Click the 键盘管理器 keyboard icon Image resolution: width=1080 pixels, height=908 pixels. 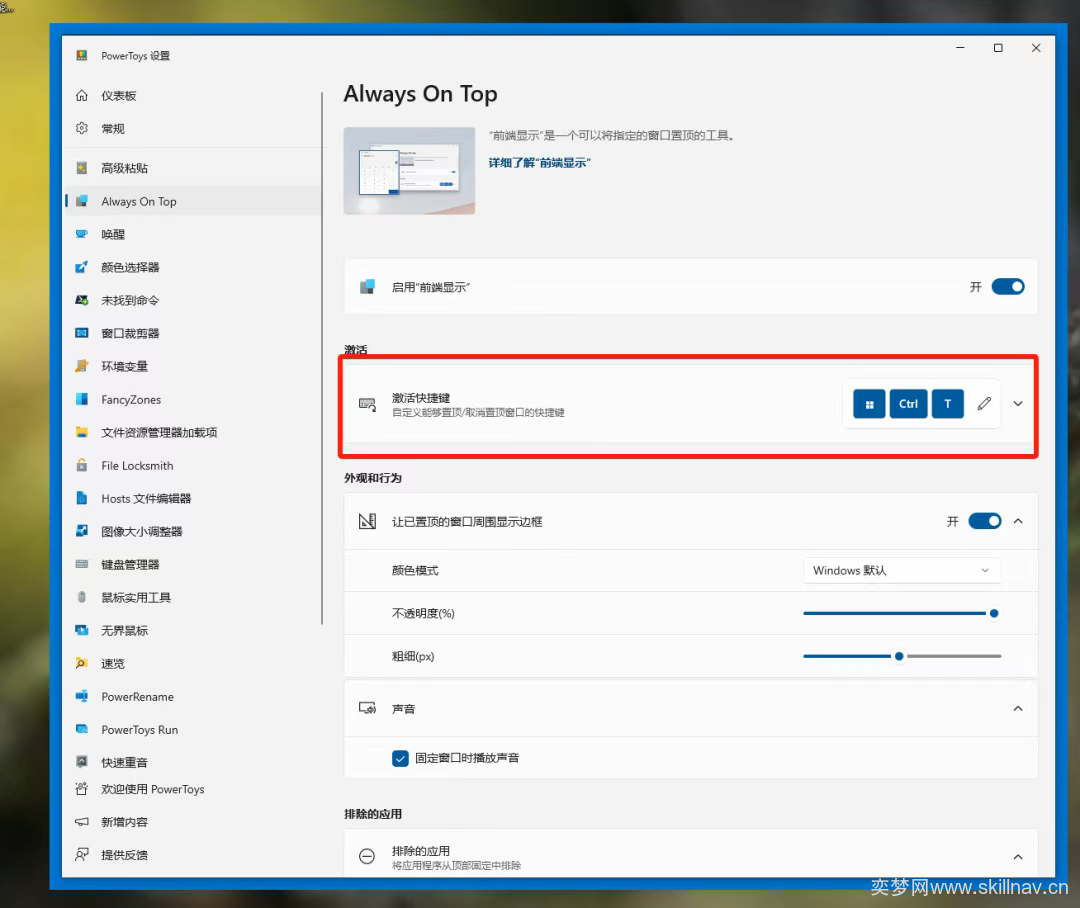pos(82,564)
